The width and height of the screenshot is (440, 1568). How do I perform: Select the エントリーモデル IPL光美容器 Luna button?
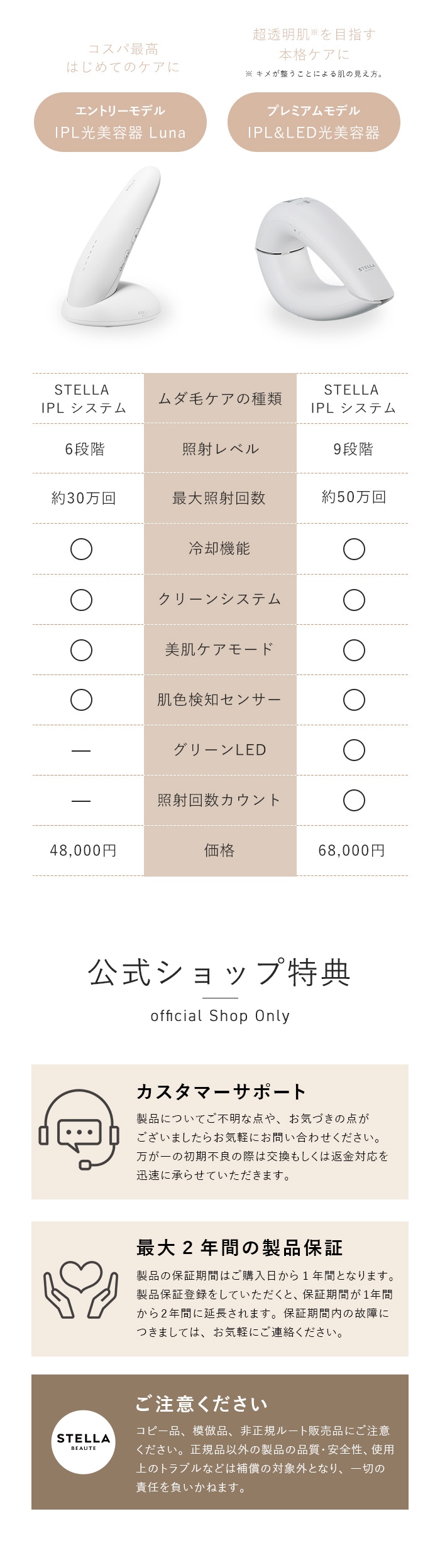(x=120, y=122)
